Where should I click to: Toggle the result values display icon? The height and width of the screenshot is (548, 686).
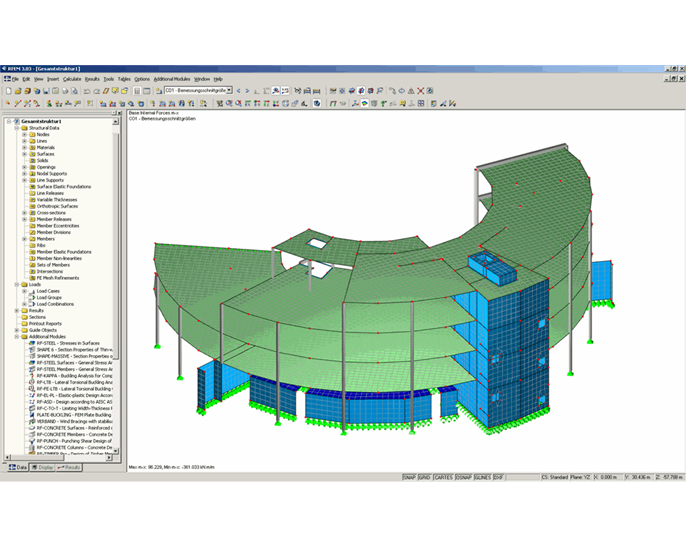click(285, 91)
